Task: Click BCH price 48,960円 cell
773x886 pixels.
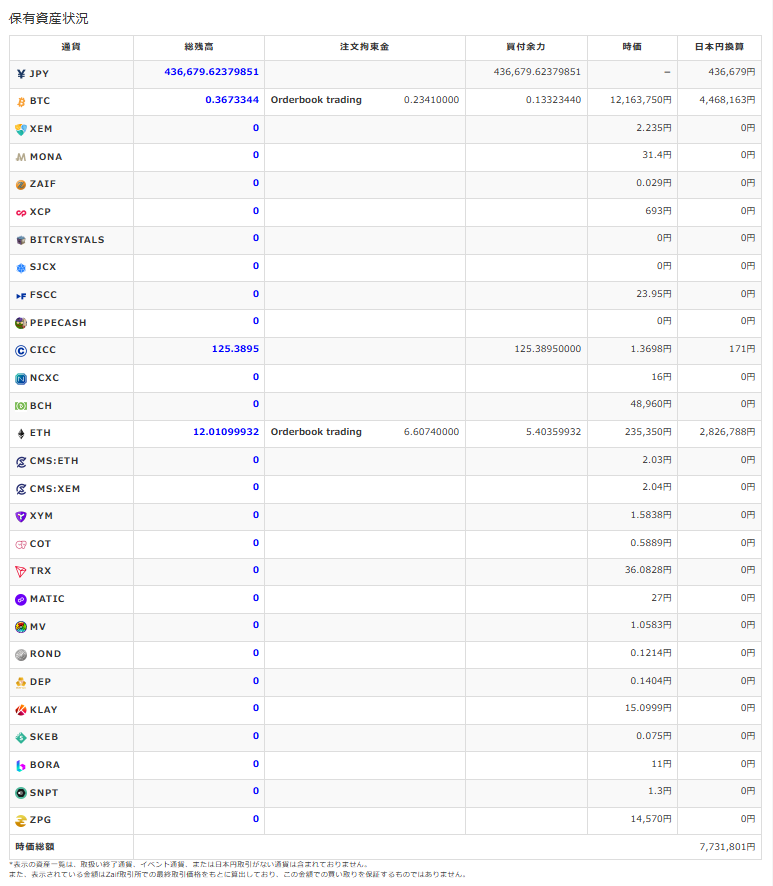Action: click(x=651, y=404)
